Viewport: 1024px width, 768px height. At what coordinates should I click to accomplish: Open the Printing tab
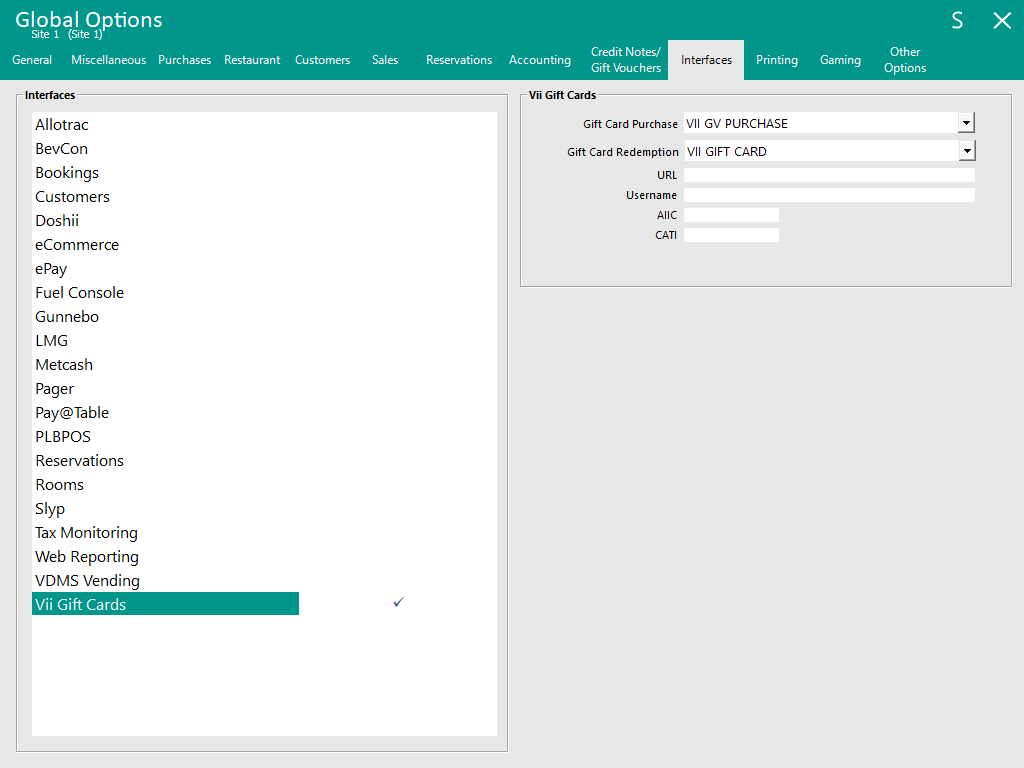(776, 60)
